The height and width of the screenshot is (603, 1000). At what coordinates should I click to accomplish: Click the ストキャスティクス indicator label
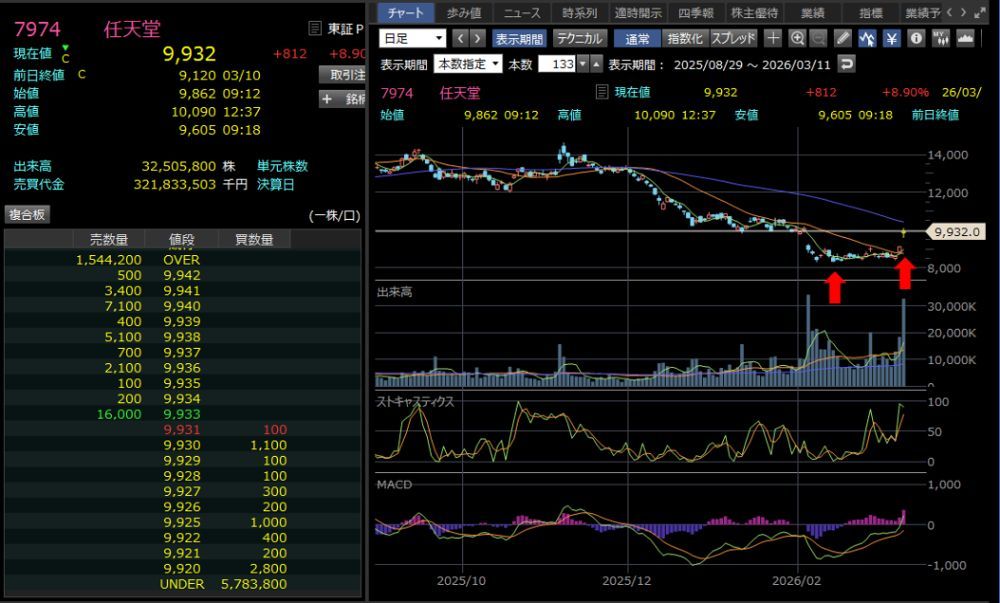[x=415, y=402]
